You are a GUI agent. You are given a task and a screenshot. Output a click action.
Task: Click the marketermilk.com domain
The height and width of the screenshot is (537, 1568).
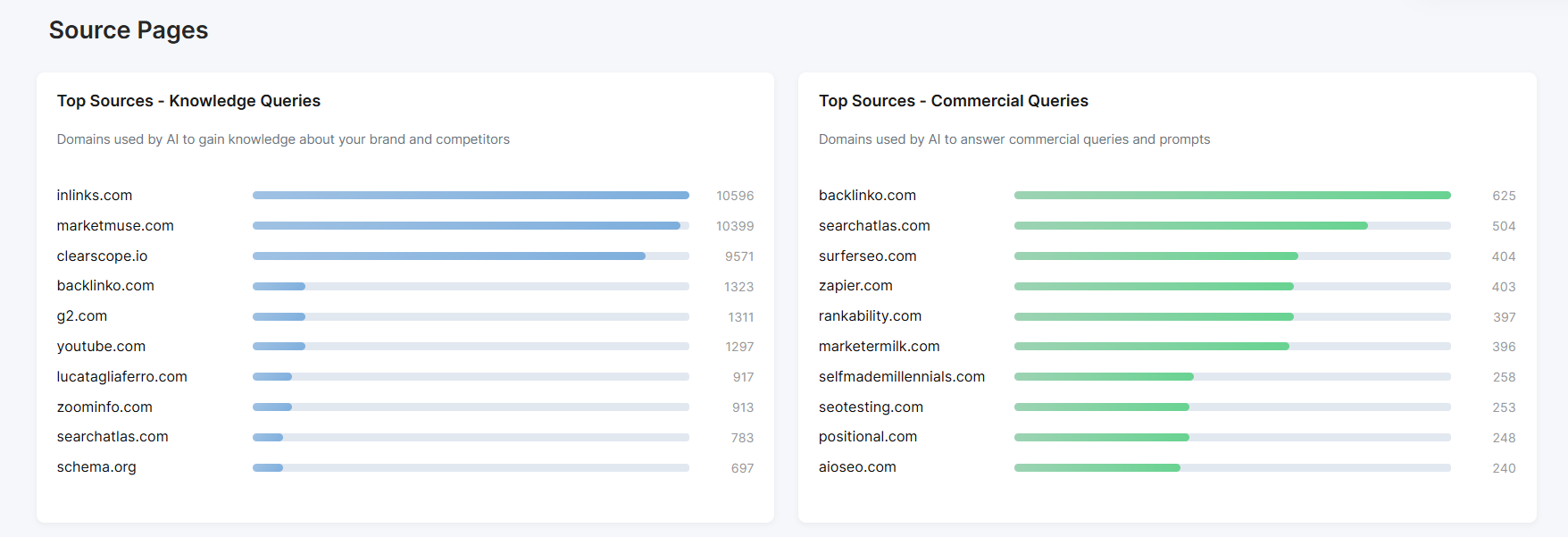(x=879, y=347)
